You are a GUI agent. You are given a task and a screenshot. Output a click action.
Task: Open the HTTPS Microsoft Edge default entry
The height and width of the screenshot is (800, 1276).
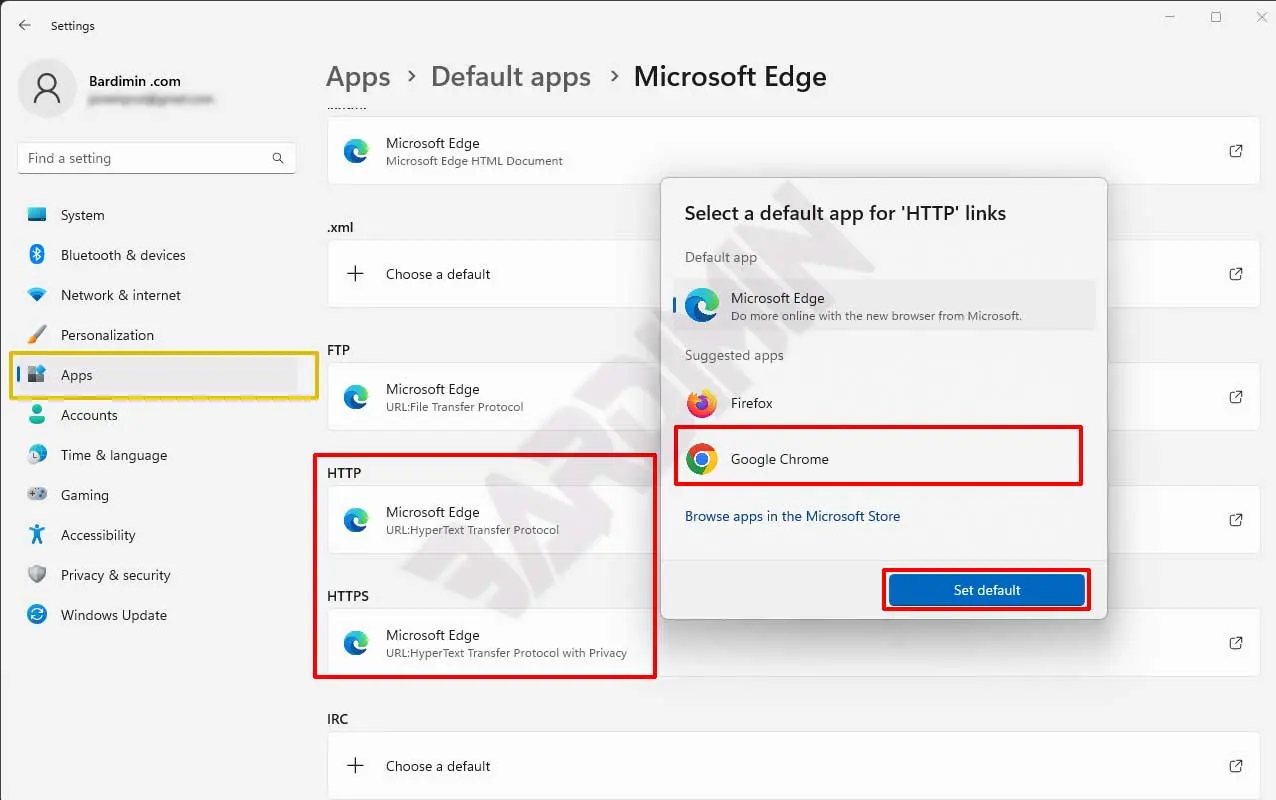[x=490, y=643]
